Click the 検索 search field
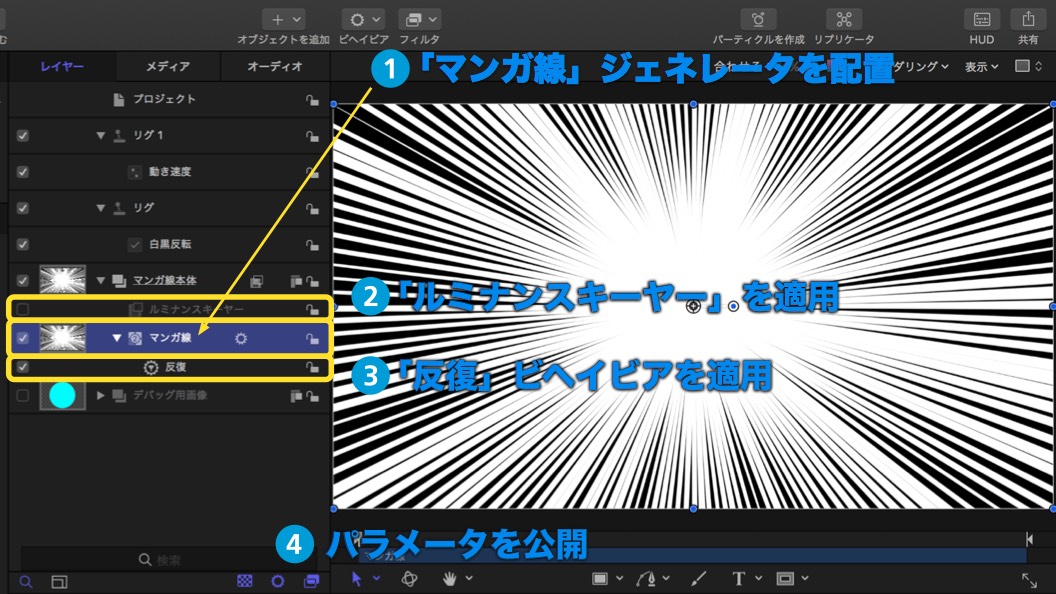Image resolution: width=1056 pixels, height=594 pixels. (168, 560)
